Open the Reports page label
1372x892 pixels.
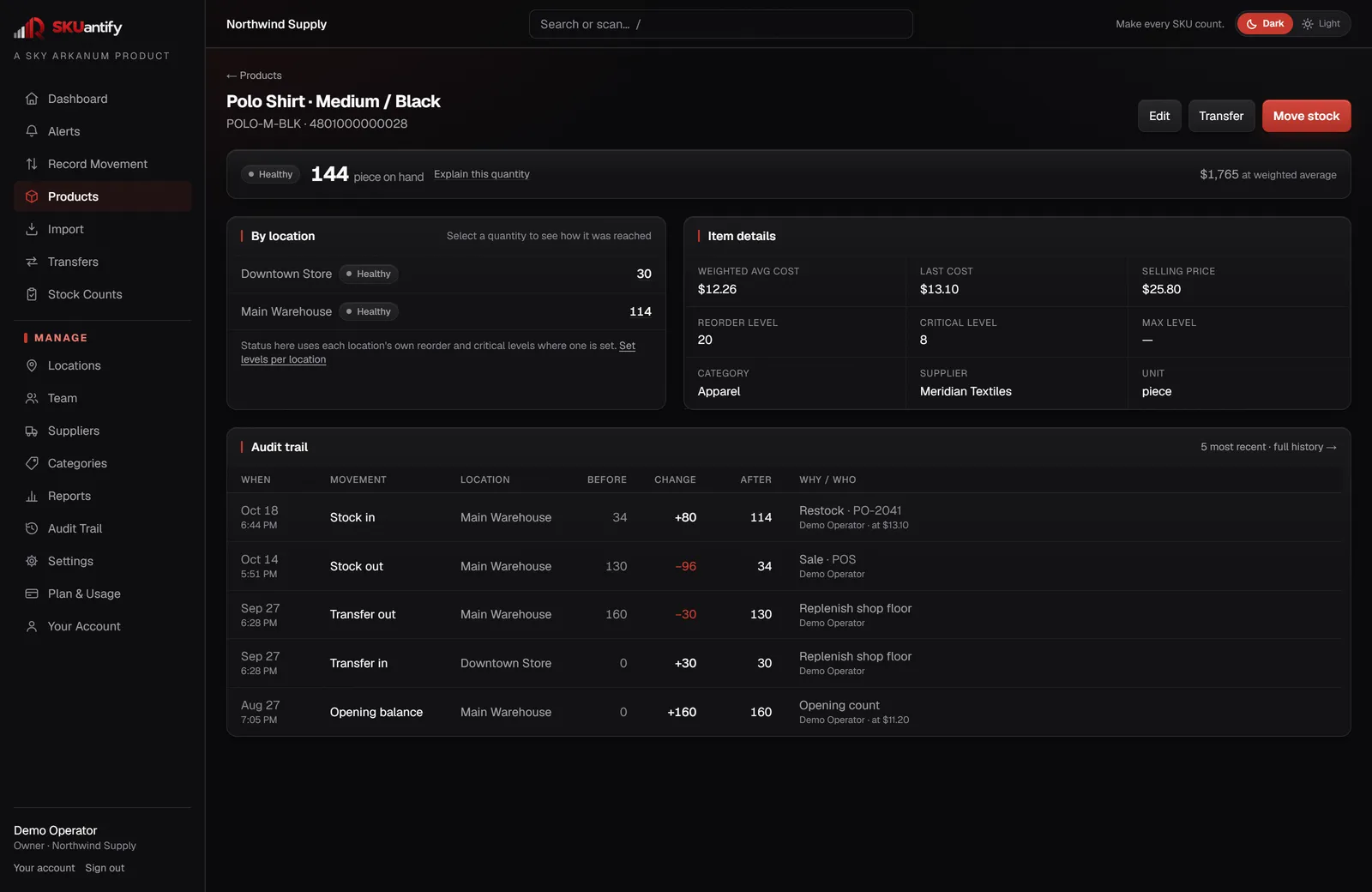[69, 496]
